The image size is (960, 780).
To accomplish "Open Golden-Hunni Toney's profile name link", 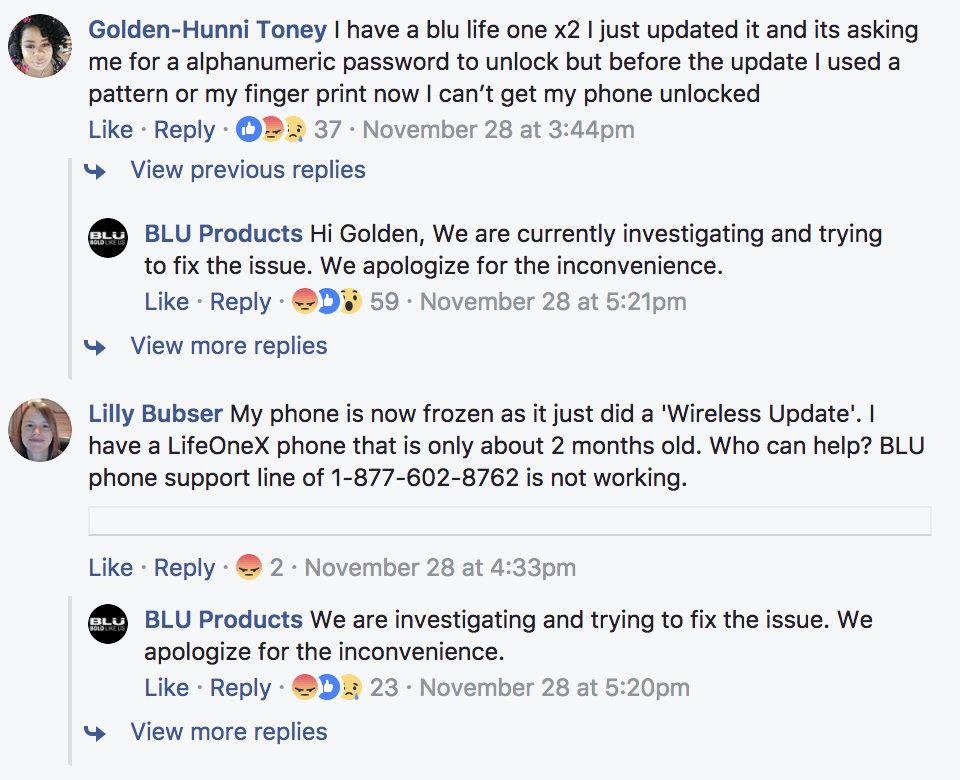I will (207, 28).
